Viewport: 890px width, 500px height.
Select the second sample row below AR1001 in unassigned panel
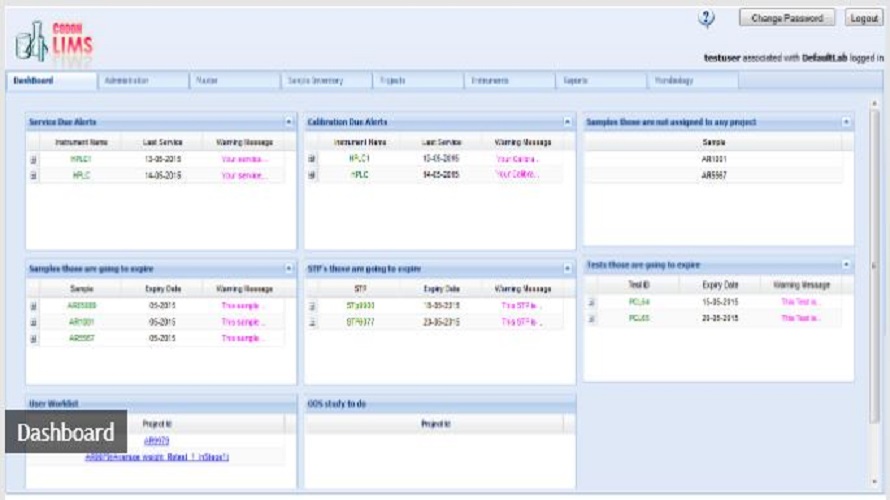pyautogui.click(x=713, y=176)
